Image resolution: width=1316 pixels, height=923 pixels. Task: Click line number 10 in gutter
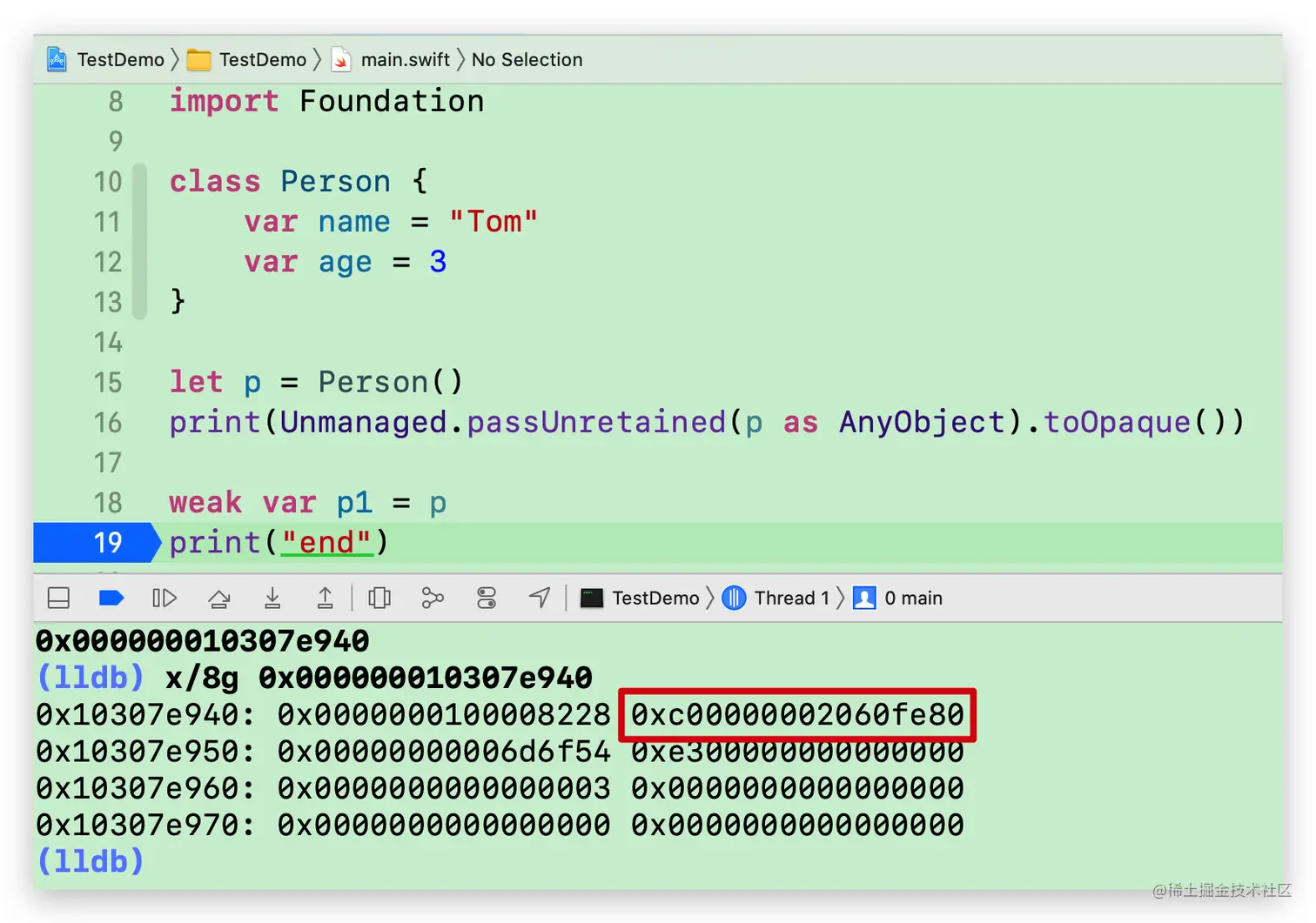(108, 182)
